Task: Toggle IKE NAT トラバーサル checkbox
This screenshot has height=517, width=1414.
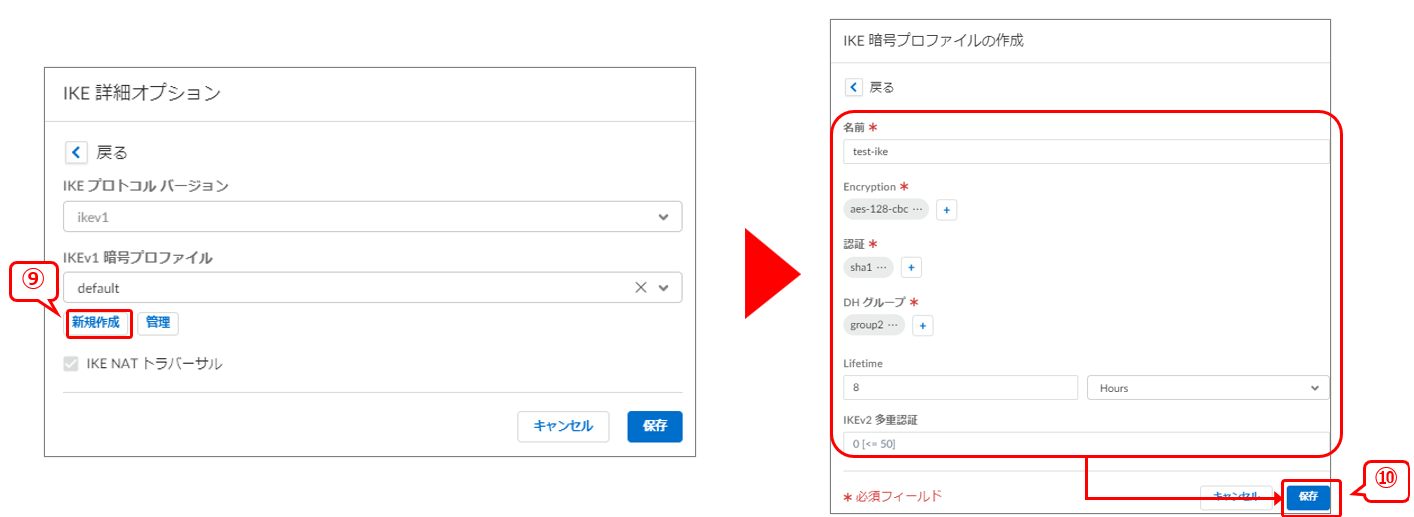Action: [71, 364]
